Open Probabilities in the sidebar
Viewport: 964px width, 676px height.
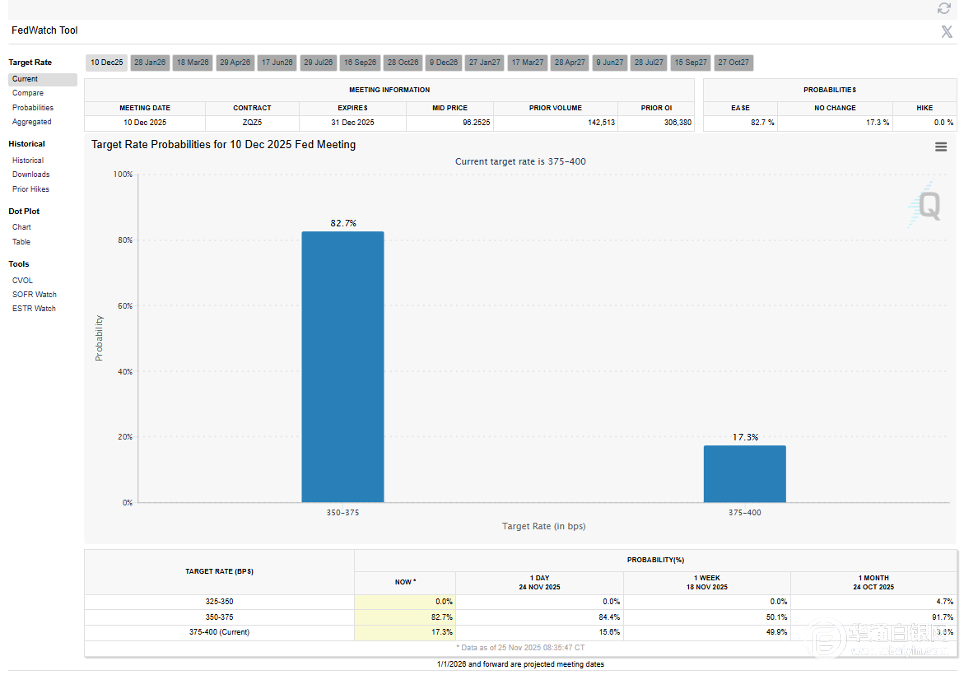tap(33, 107)
